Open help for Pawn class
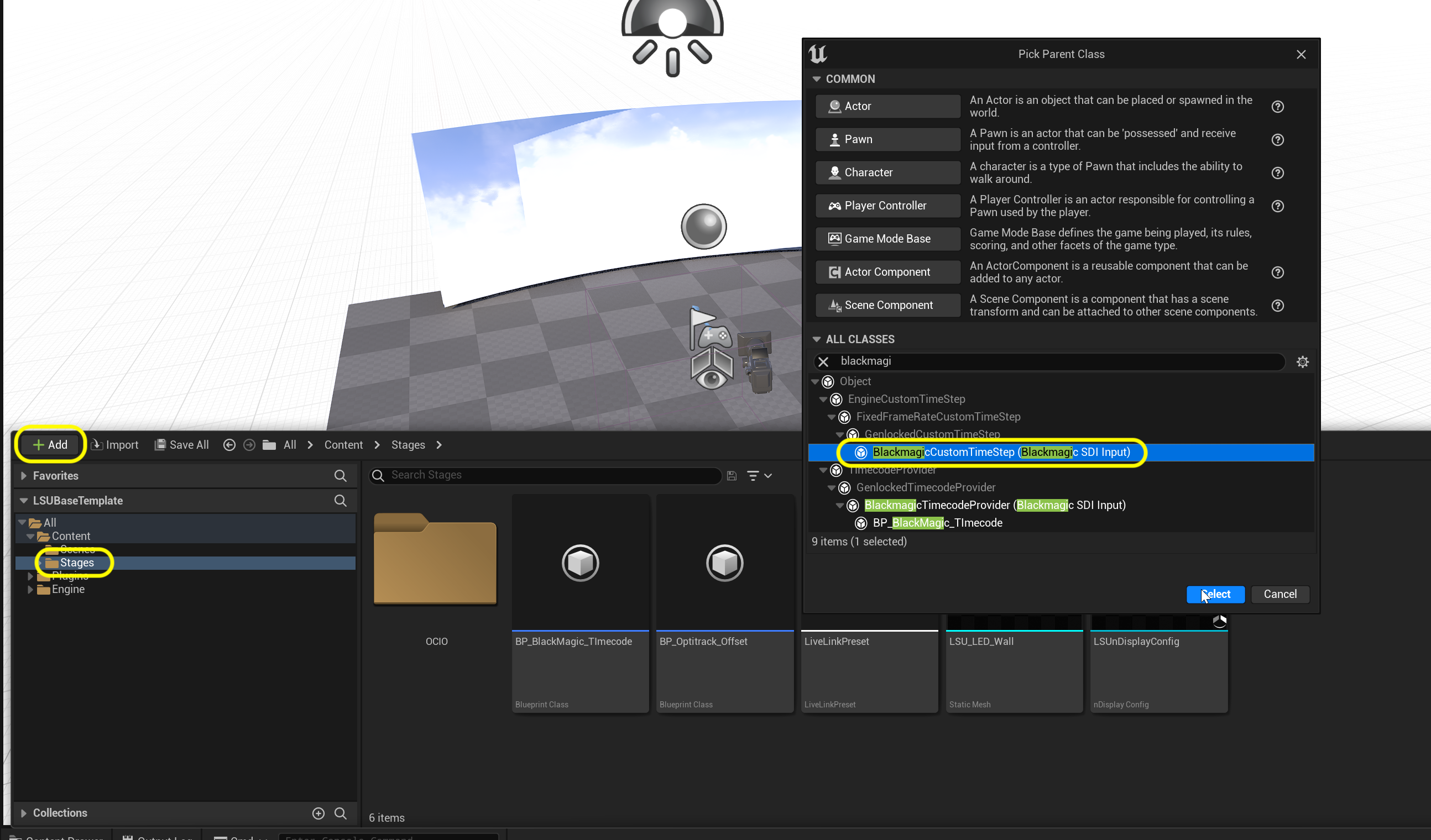Viewport: 1431px width, 840px height. coord(1278,140)
